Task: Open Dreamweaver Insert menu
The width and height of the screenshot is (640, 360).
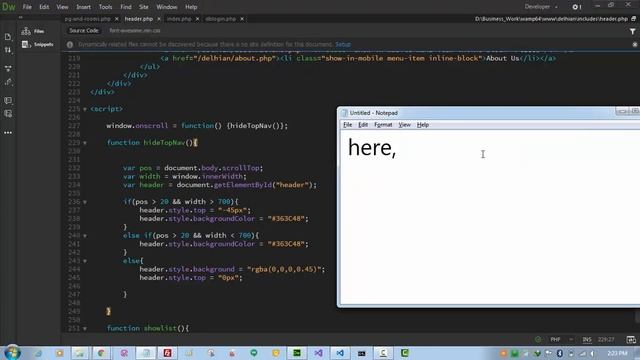Action: pos(83,7)
